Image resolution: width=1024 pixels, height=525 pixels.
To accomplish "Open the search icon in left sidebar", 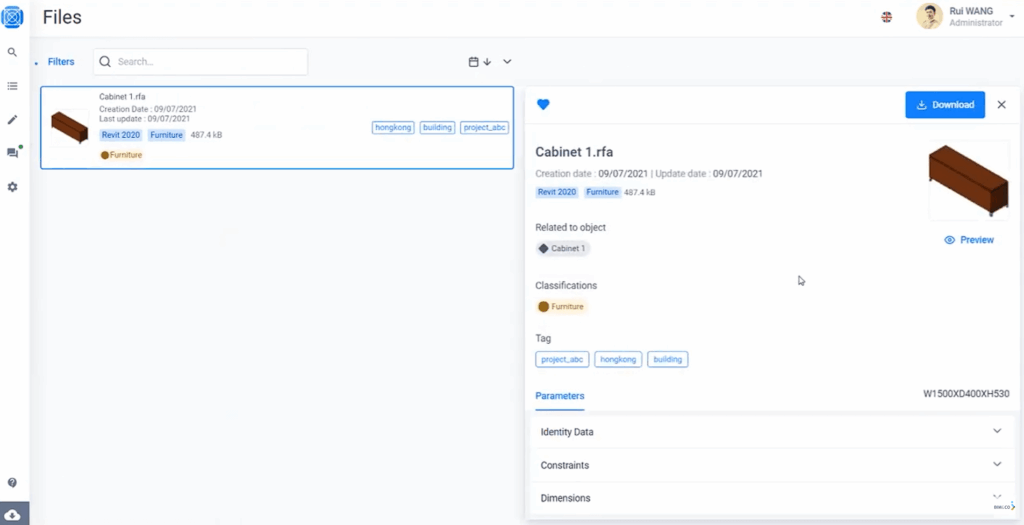I will [12, 52].
